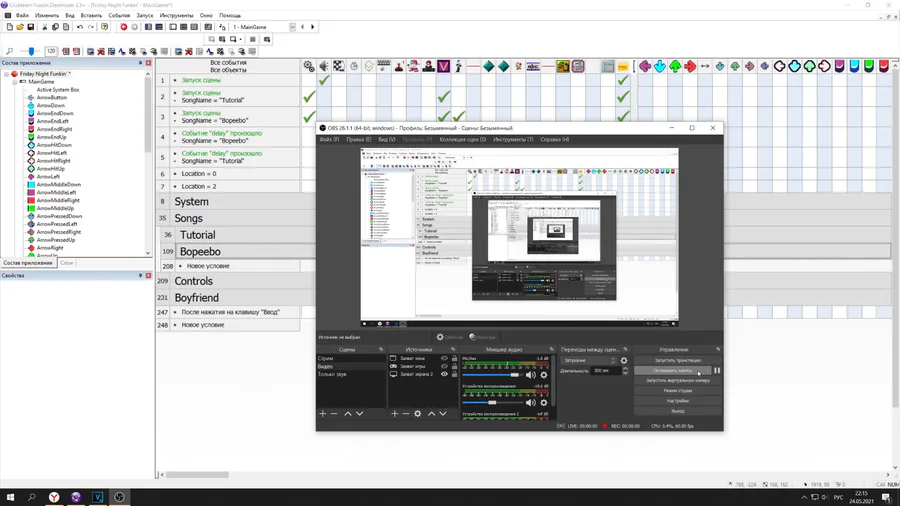Open the OBS Вид menu

(x=387, y=139)
